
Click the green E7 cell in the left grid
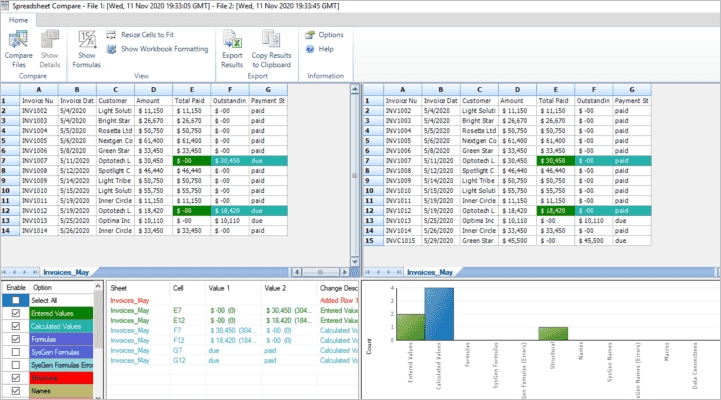(192, 161)
